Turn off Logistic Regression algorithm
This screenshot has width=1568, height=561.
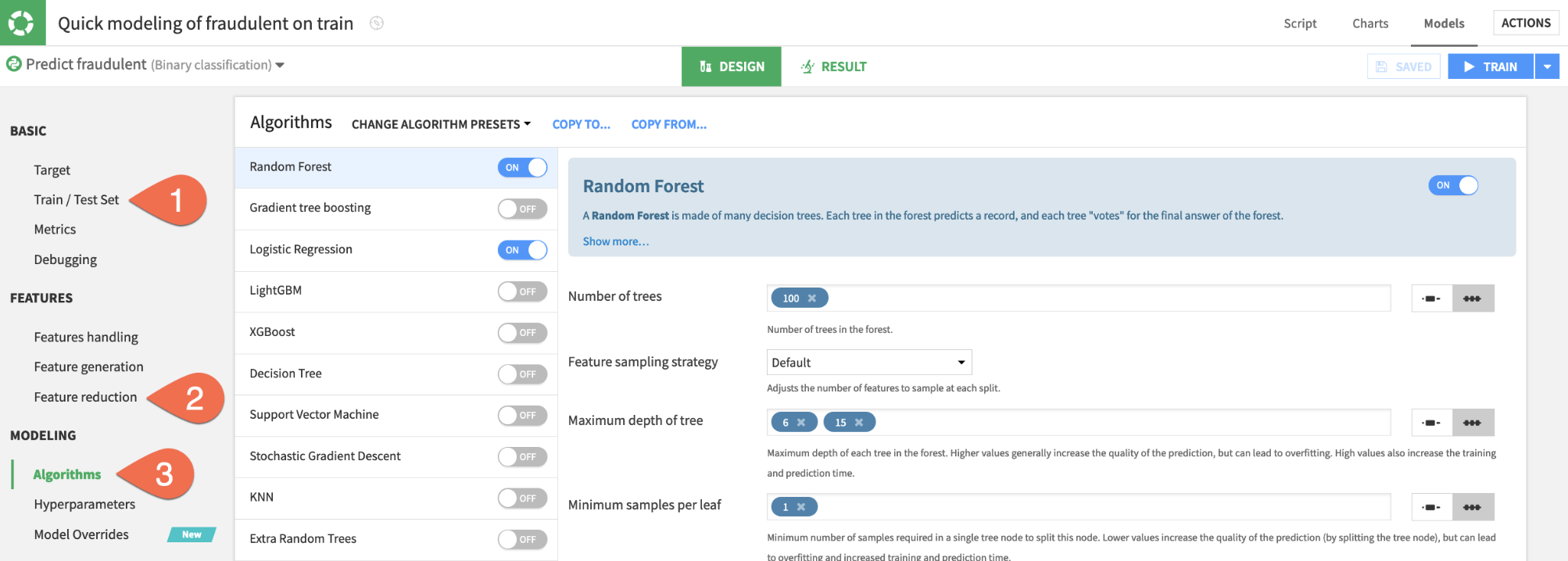(x=522, y=250)
